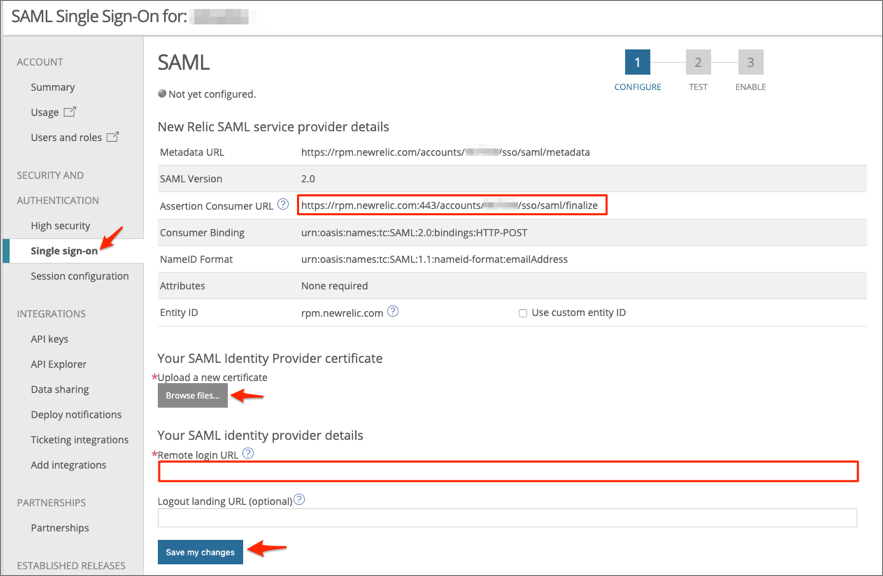Image resolution: width=883 pixels, height=576 pixels.
Task: Click help icon next to Remote login URL
Action: coord(248,454)
